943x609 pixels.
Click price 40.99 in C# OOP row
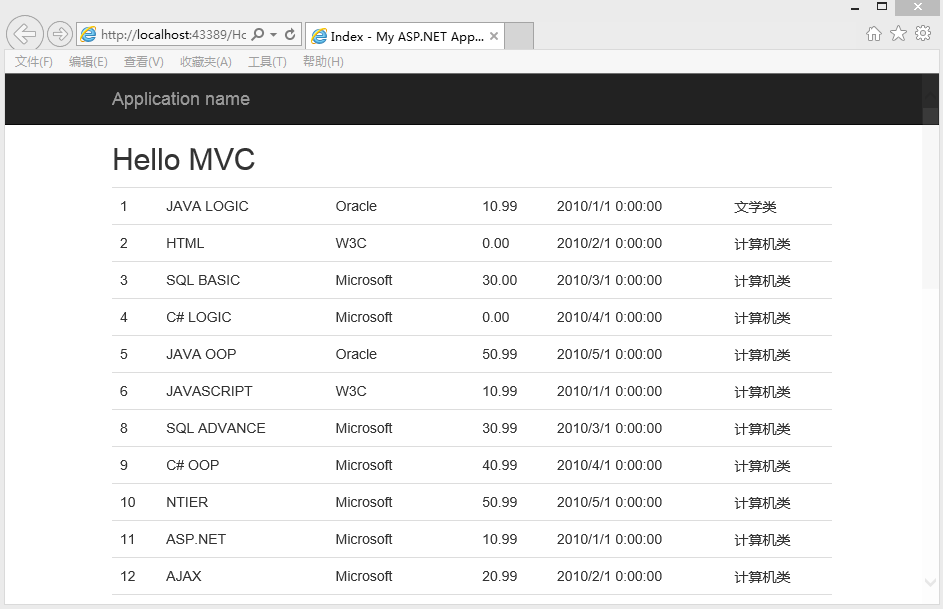[x=499, y=465]
